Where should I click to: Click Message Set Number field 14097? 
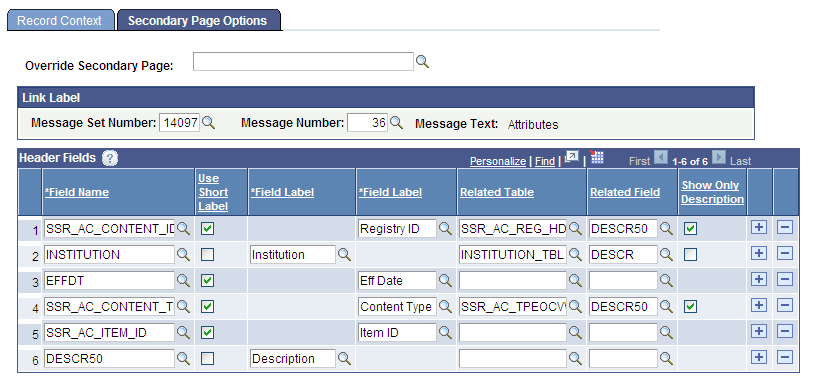click(x=180, y=123)
